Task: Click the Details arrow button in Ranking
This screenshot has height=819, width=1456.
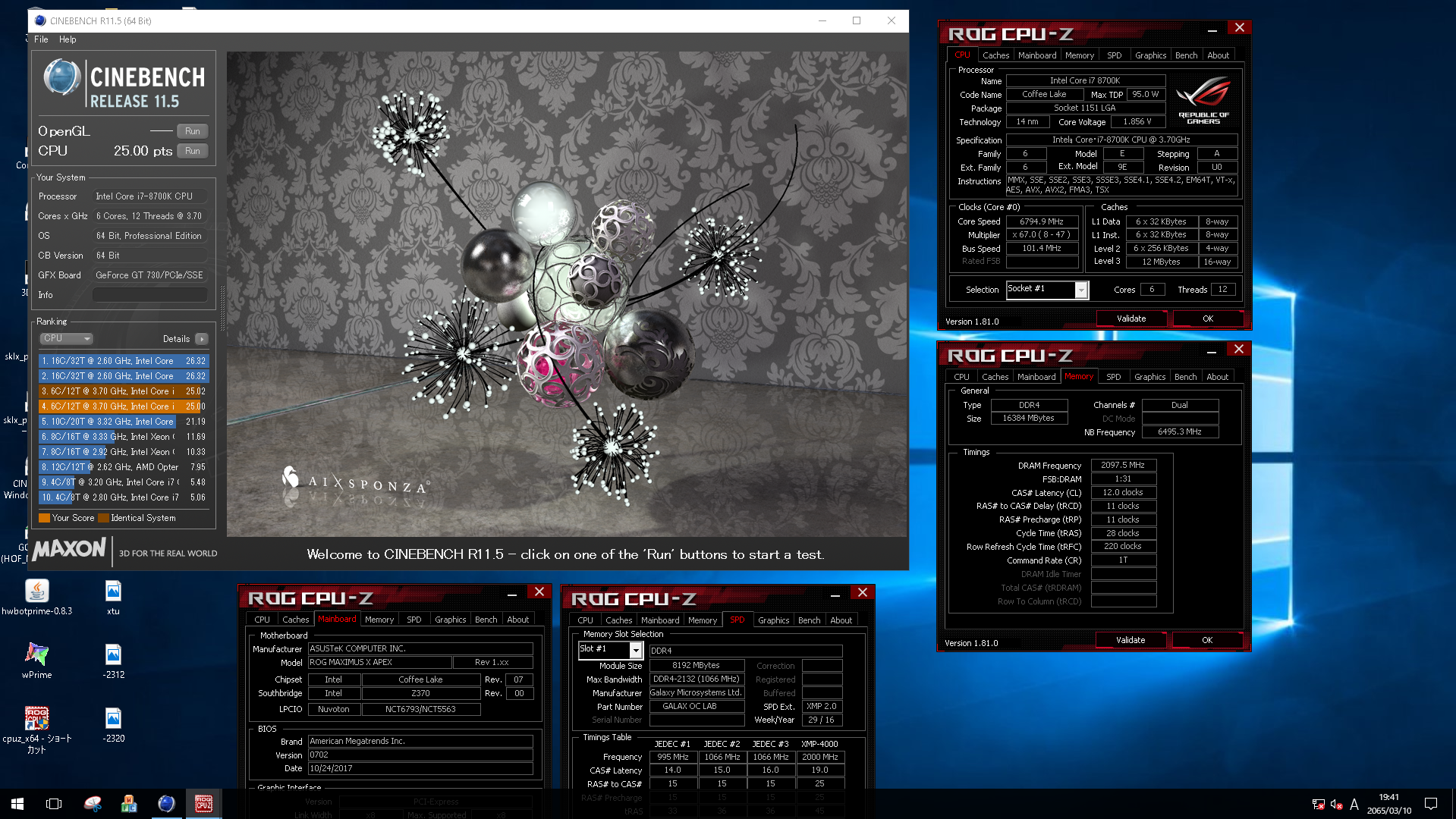Action: pyautogui.click(x=201, y=339)
